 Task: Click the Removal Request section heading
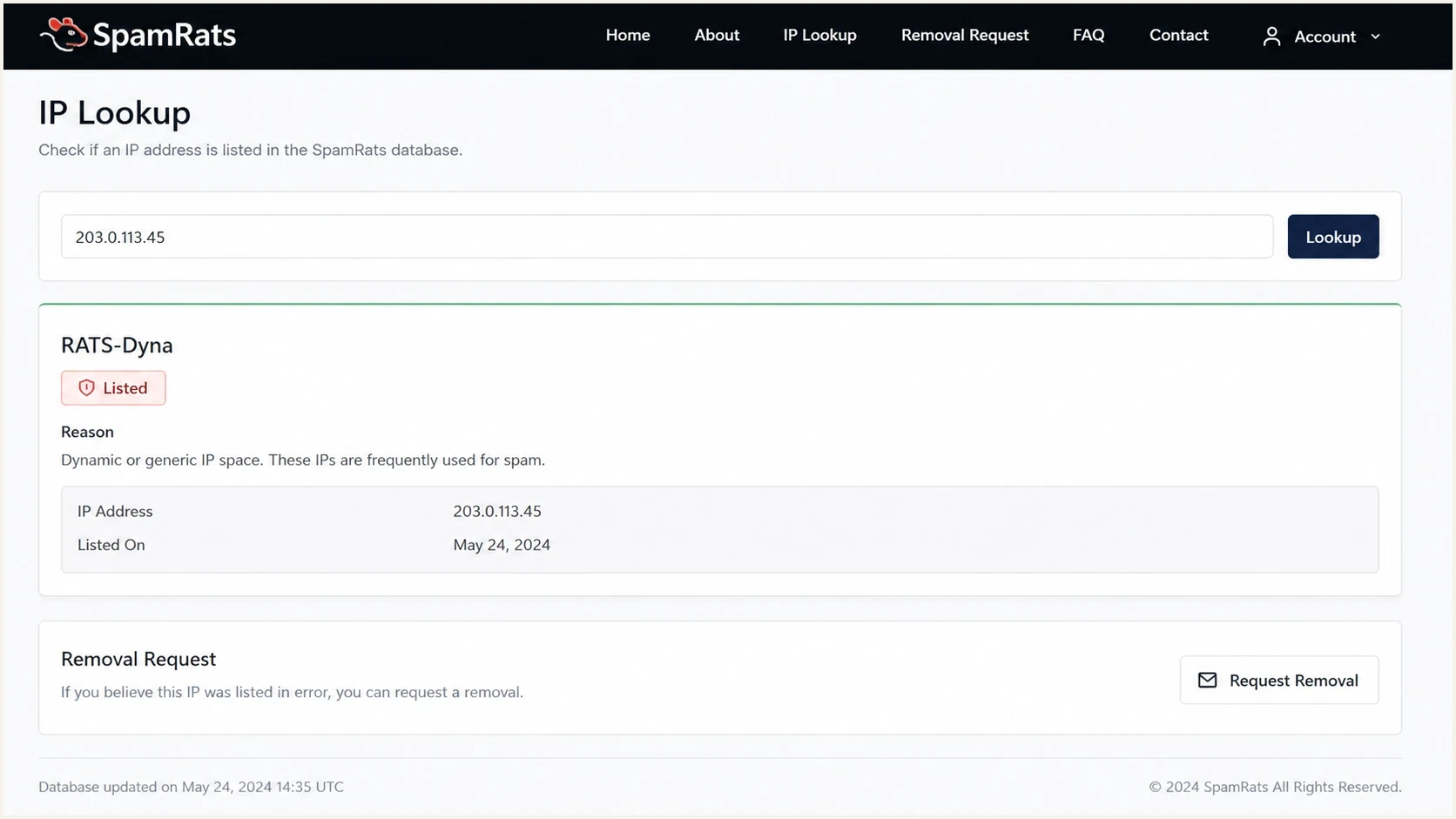click(138, 659)
